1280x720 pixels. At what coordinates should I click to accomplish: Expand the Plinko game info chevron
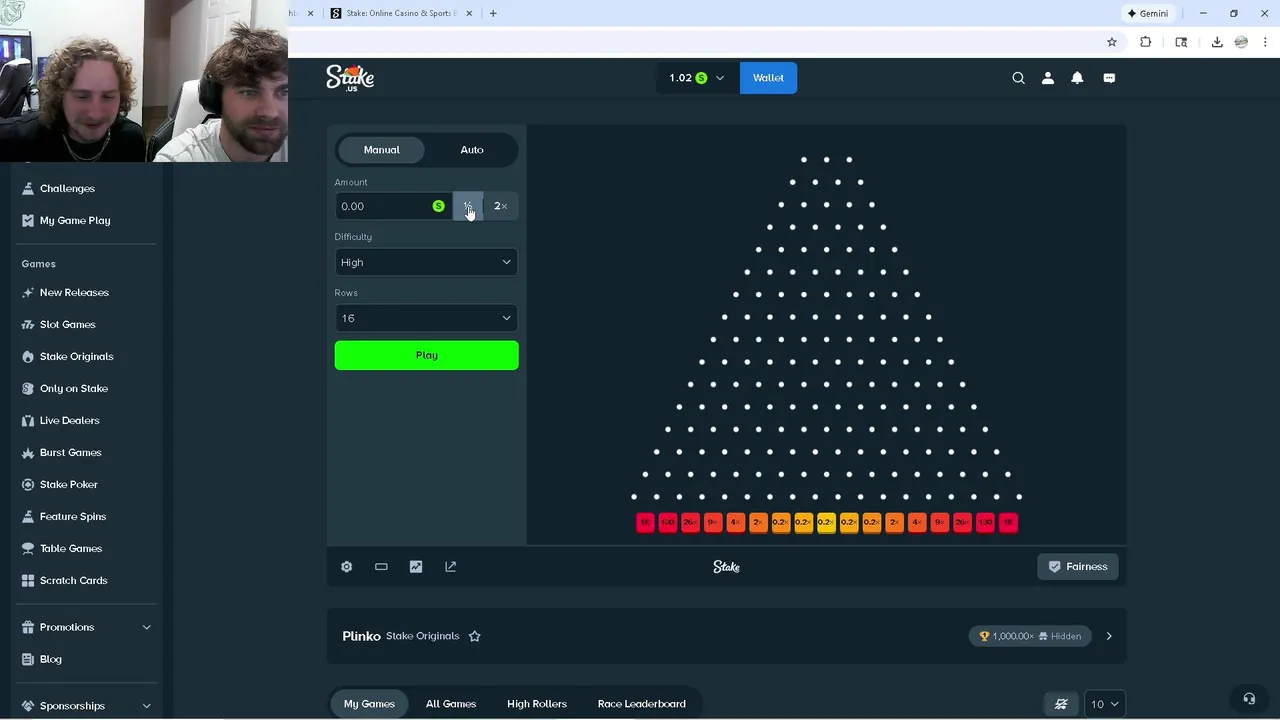(x=1109, y=636)
